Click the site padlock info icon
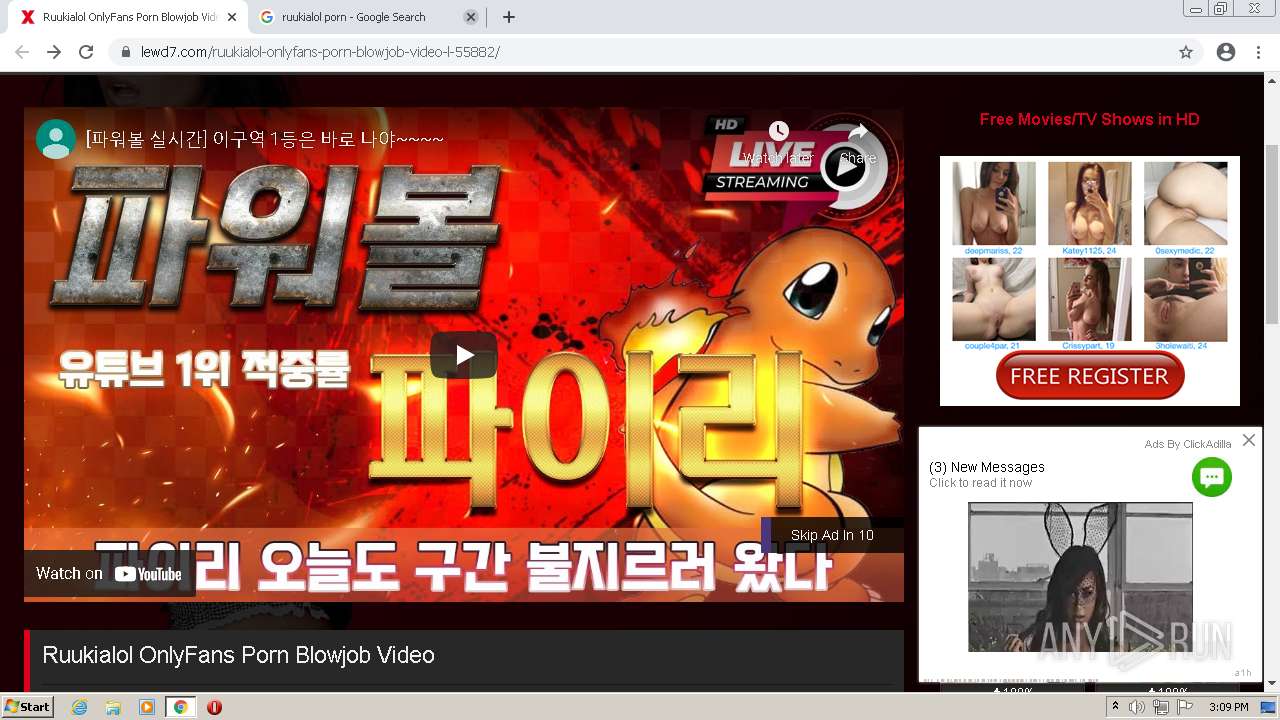The image size is (1280, 720). [x=126, y=52]
